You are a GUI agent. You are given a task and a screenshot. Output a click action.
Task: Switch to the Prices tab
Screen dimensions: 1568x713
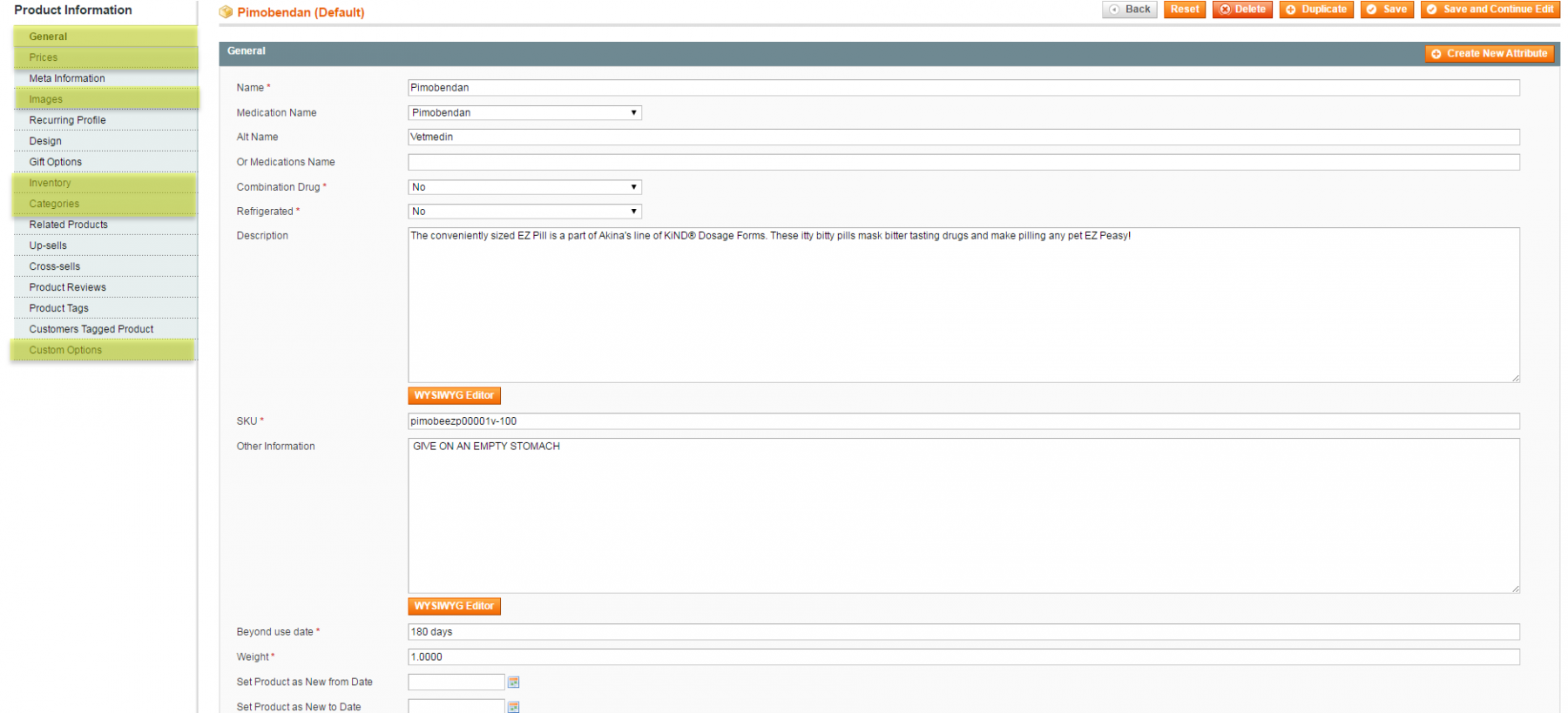coord(44,57)
